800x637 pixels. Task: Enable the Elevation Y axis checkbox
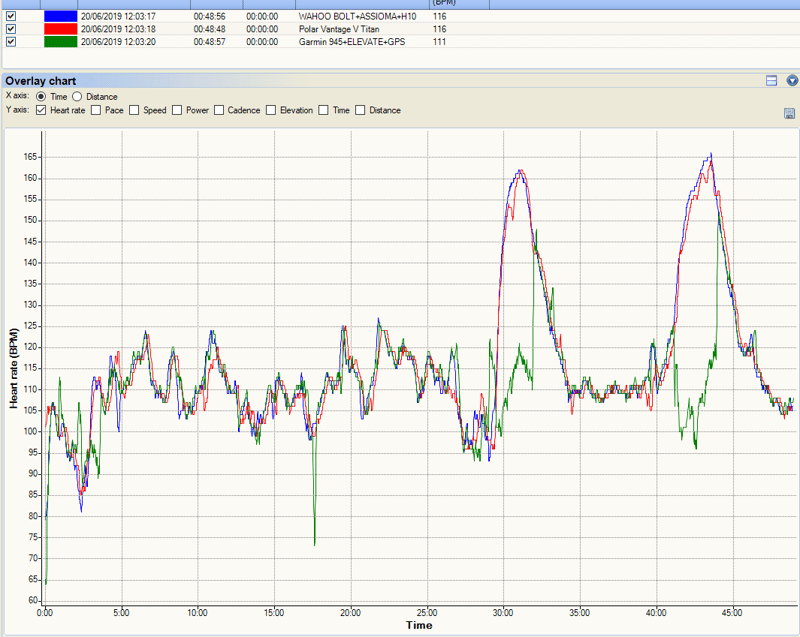273,110
